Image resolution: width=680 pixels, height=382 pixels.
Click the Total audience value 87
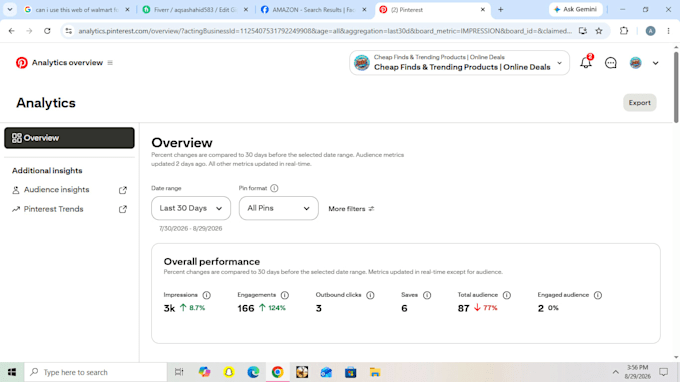pyautogui.click(x=464, y=308)
